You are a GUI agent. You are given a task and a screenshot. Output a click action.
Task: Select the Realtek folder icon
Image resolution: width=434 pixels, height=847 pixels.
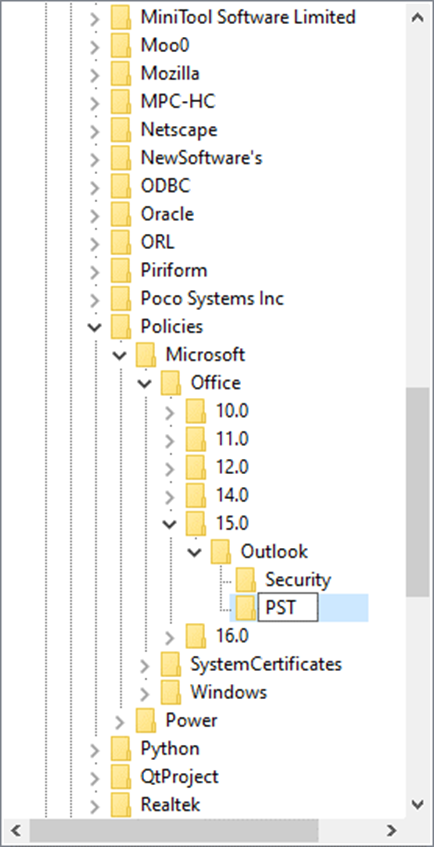click(x=121, y=805)
